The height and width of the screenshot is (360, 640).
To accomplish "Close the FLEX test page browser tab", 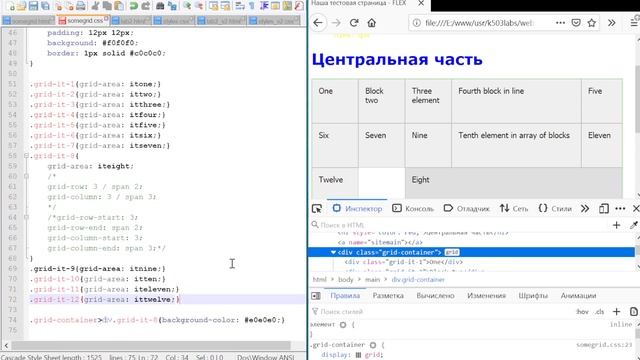I will tap(421, 4).
